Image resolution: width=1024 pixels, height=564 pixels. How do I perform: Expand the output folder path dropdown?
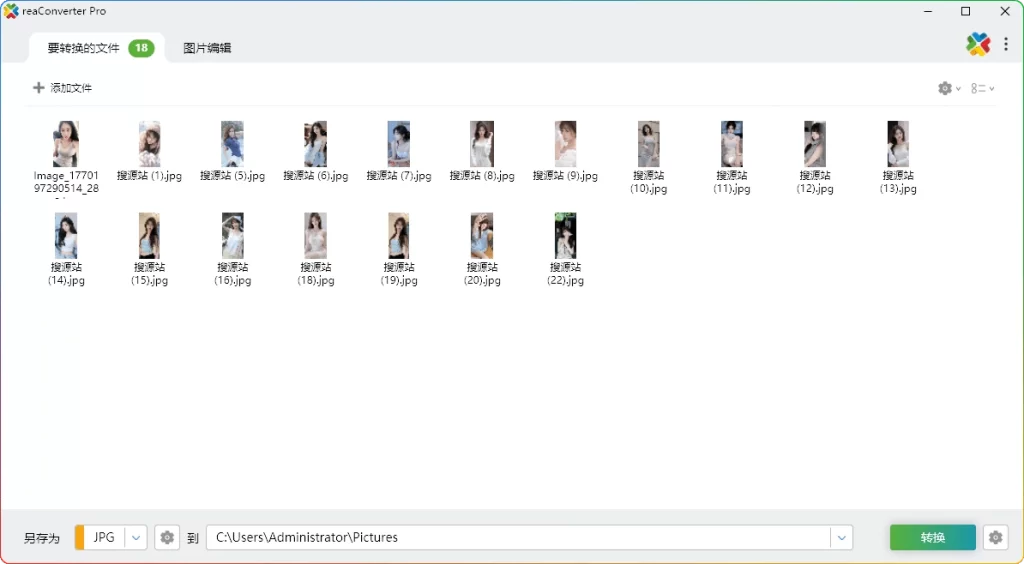(x=841, y=538)
